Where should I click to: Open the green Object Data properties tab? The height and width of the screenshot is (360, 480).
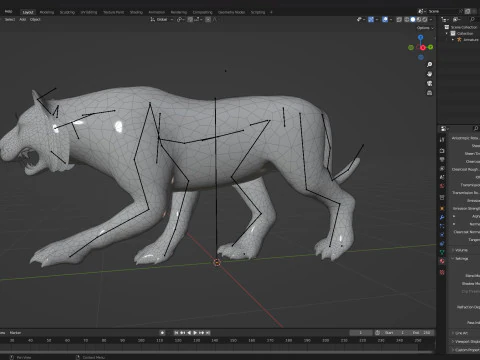(x=442, y=252)
